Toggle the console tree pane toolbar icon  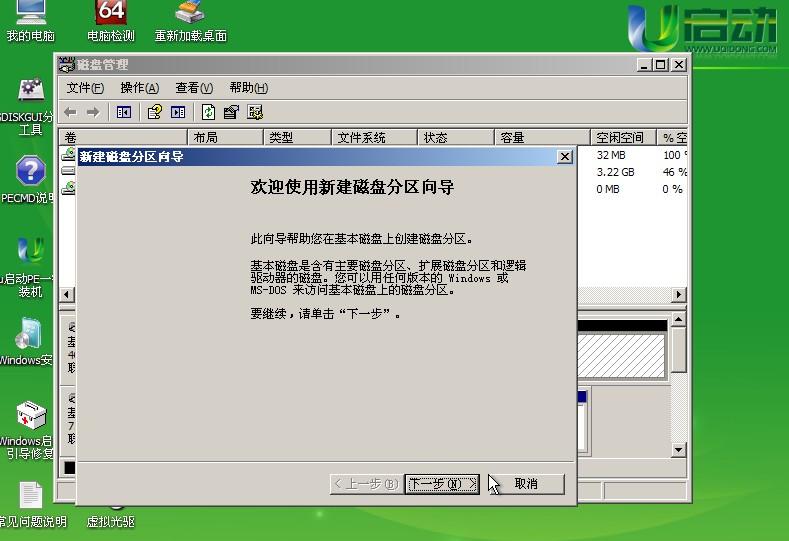pos(124,112)
